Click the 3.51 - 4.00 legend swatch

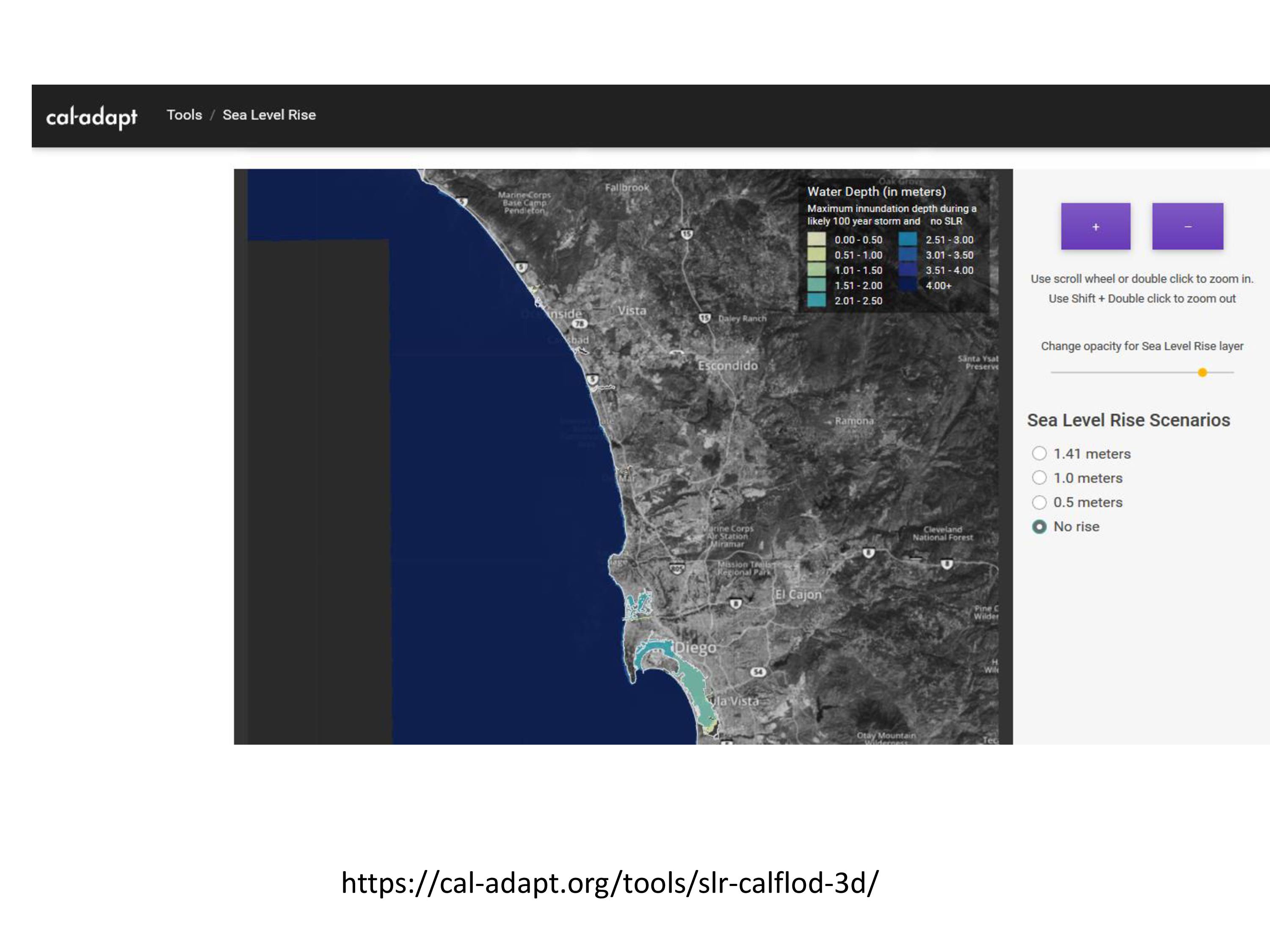tap(908, 270)
